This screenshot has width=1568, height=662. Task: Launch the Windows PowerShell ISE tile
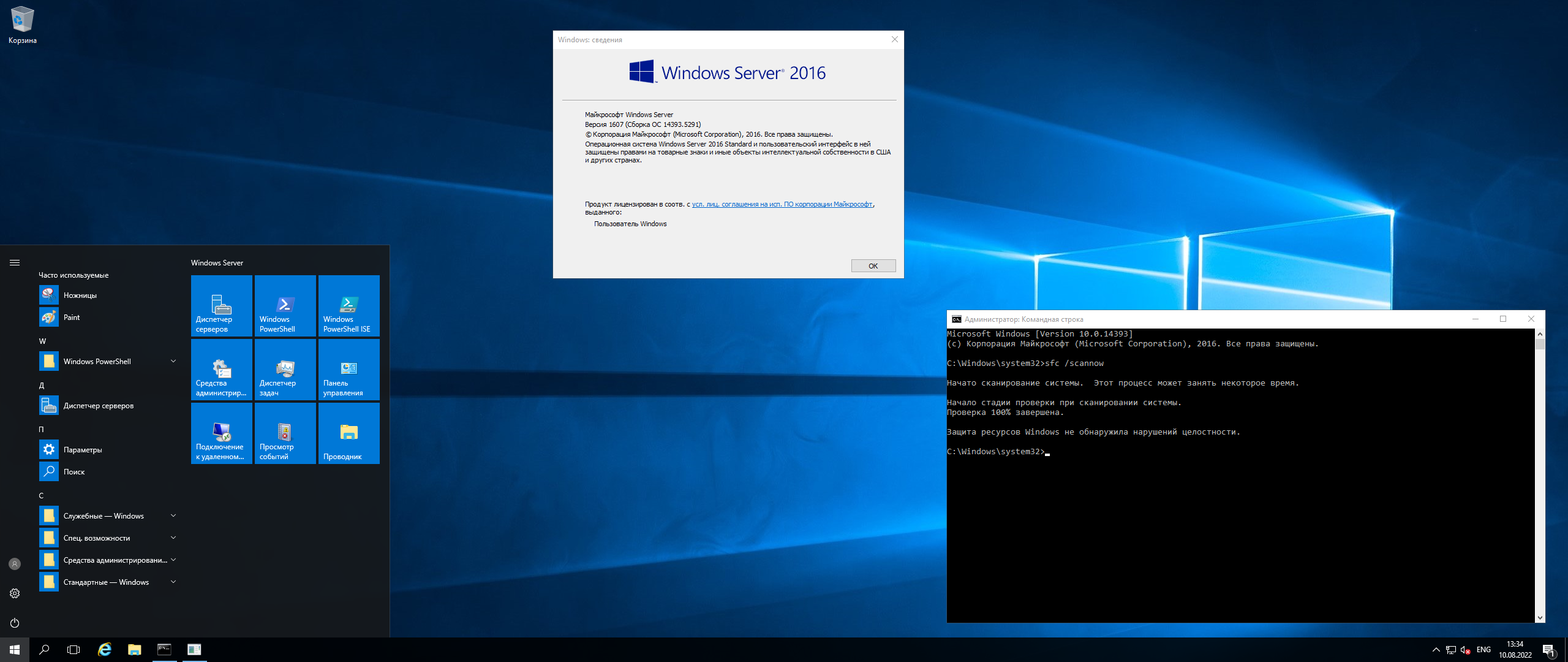pyautogui.click(x=349, y=306)
